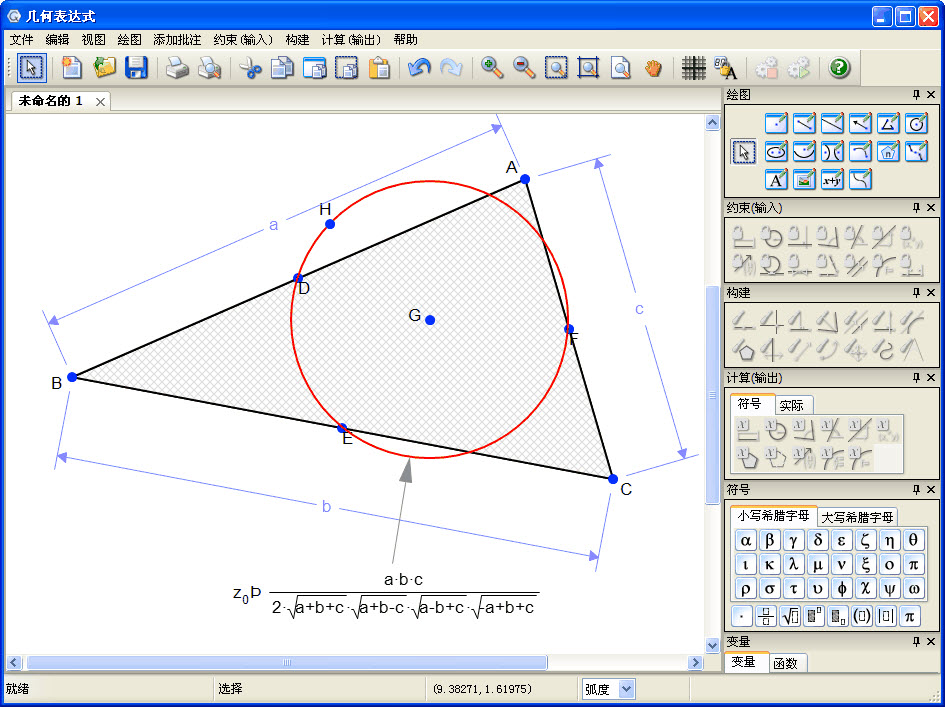Click the save file toolbar icon

136,68
